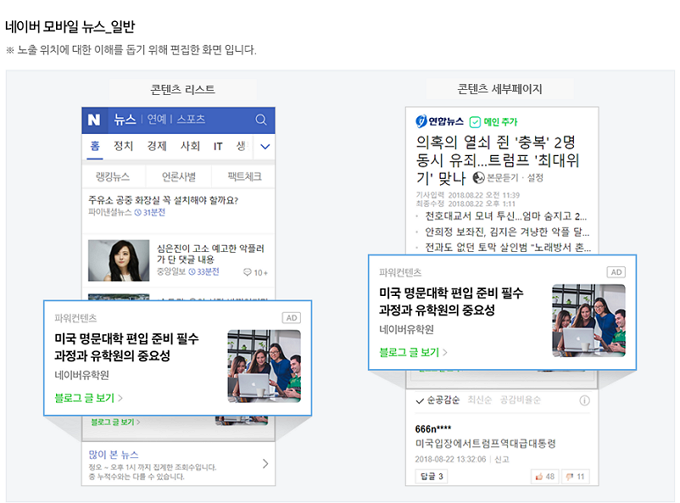The width and height of the screenshot is (680, 503).
Task: Open the 팩트체크 sub tab
Action: coord(245,176)
